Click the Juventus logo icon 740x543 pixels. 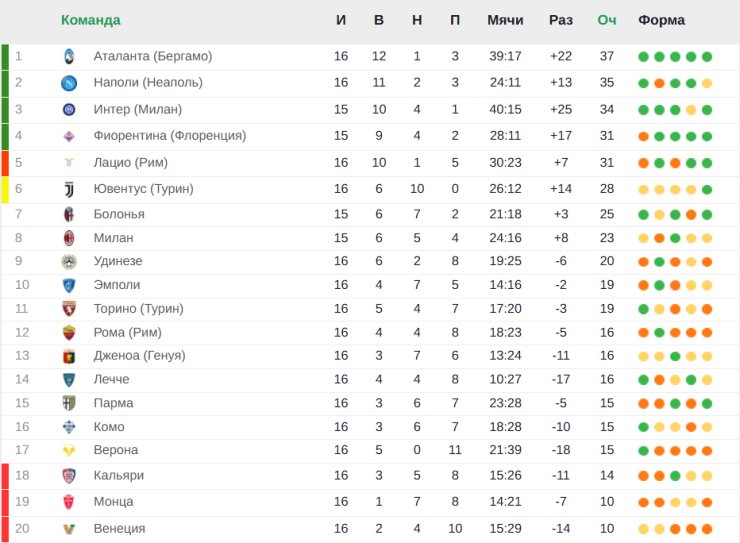[69, 189]
